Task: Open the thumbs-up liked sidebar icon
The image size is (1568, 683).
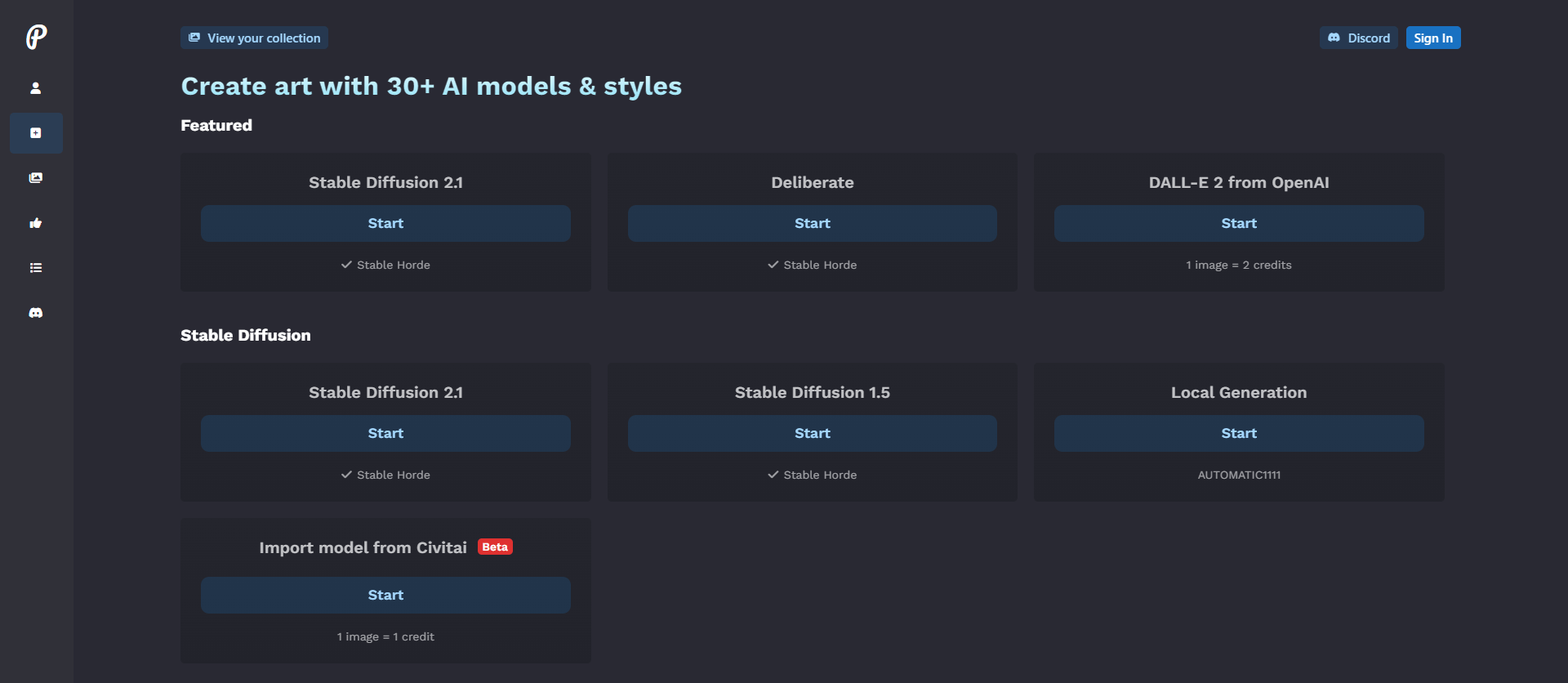Action: pos(36,223)
